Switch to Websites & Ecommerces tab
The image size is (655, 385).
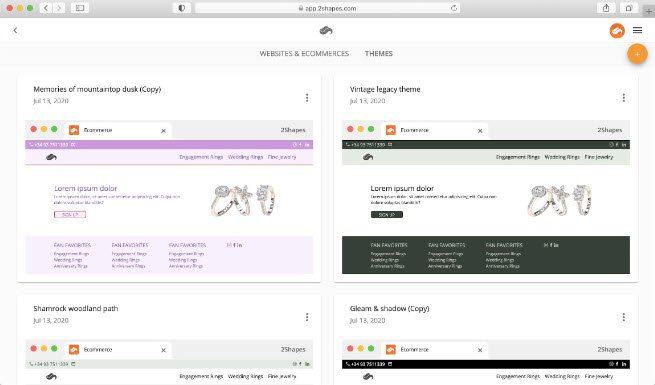304,53
